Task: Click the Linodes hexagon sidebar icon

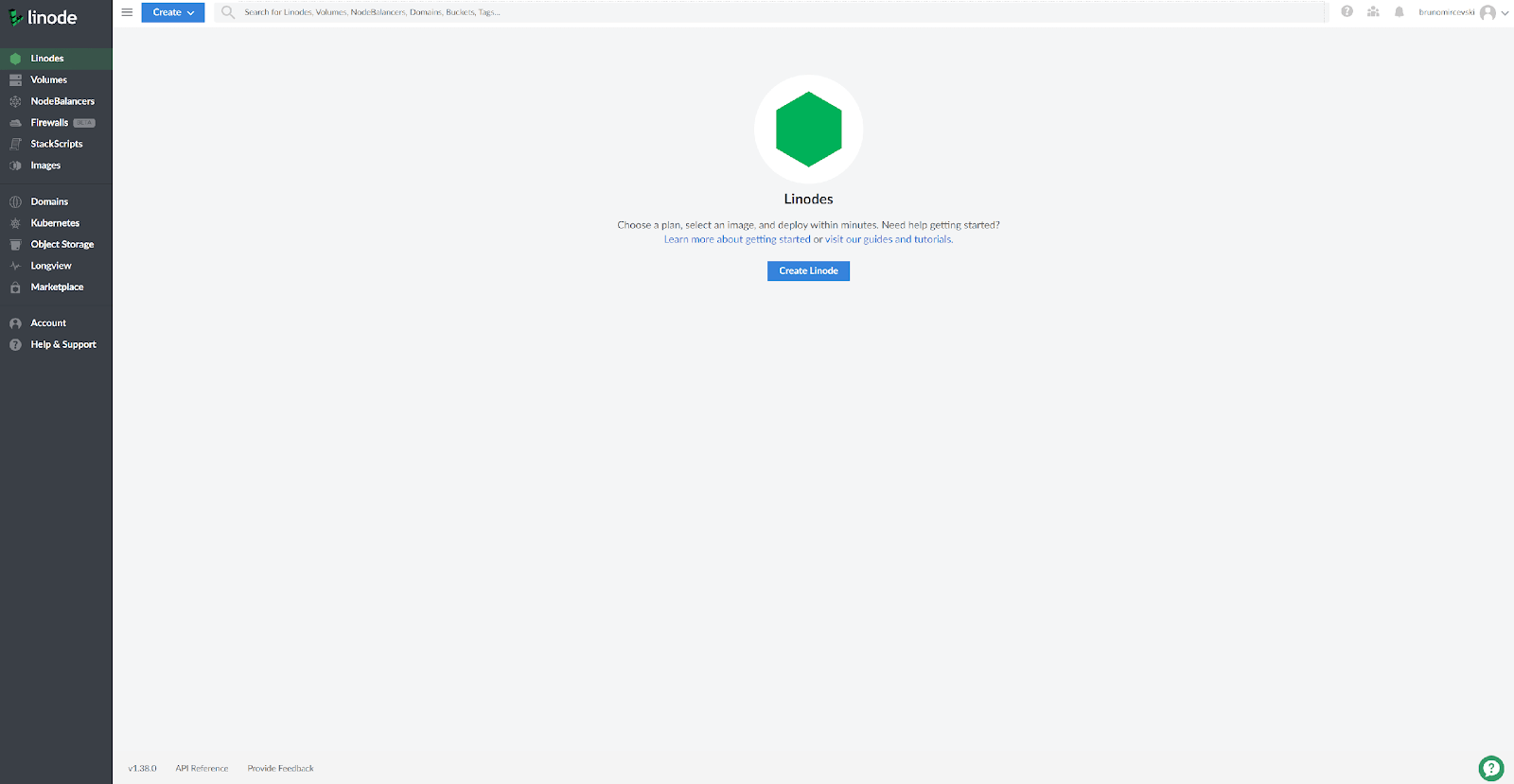Action: pos(15,59)
